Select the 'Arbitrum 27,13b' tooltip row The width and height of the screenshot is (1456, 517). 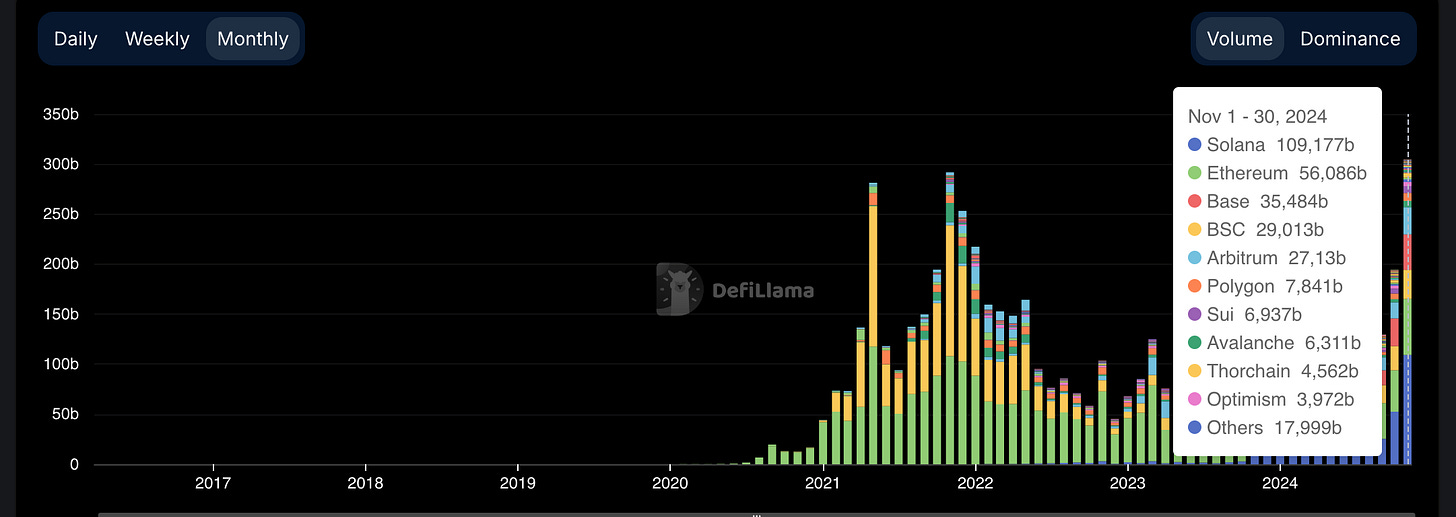[1267, 258]
